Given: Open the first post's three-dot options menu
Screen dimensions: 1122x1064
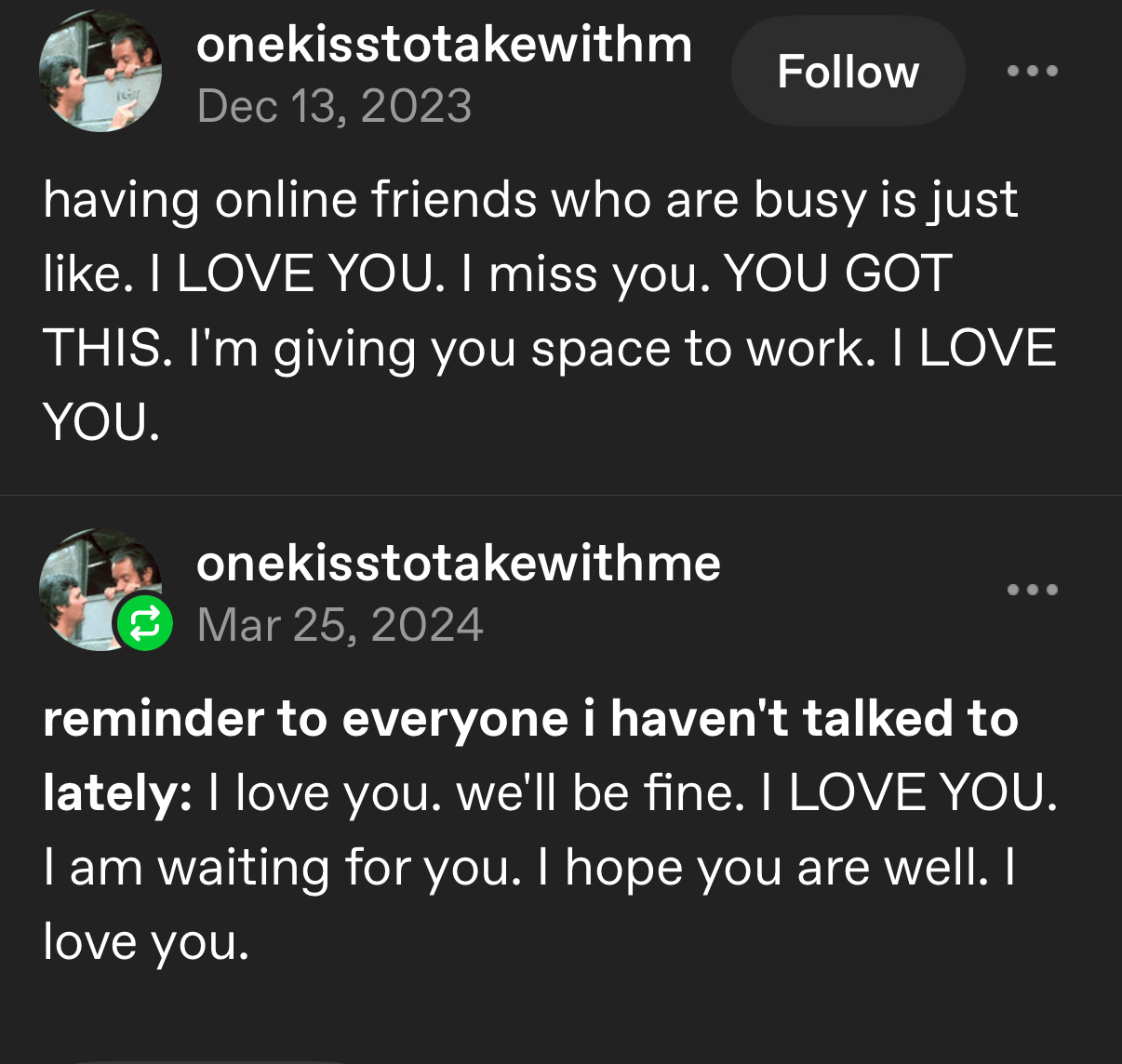Looking at the screenshot, I should [1033, 71].
